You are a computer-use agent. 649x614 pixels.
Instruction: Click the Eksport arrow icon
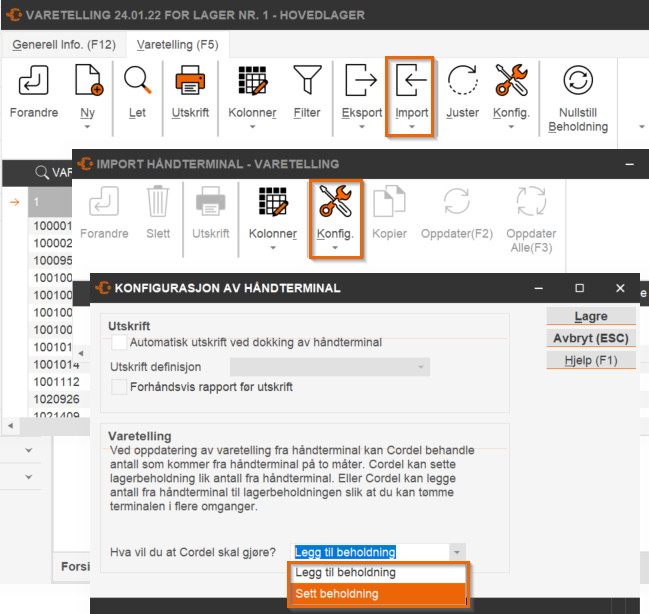[x=361, y=80]
